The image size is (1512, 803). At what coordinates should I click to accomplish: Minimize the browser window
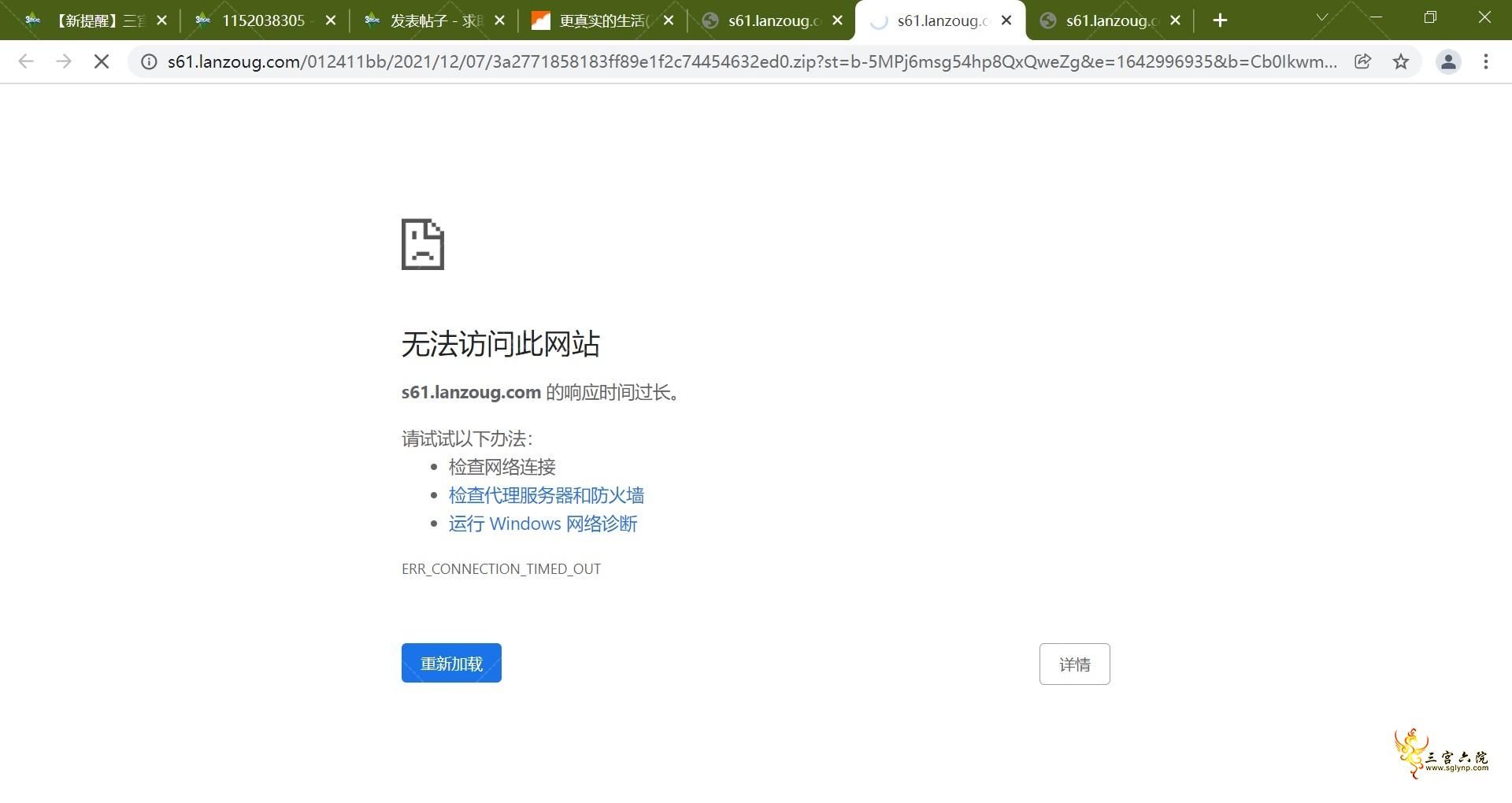tap(1376, 17)
